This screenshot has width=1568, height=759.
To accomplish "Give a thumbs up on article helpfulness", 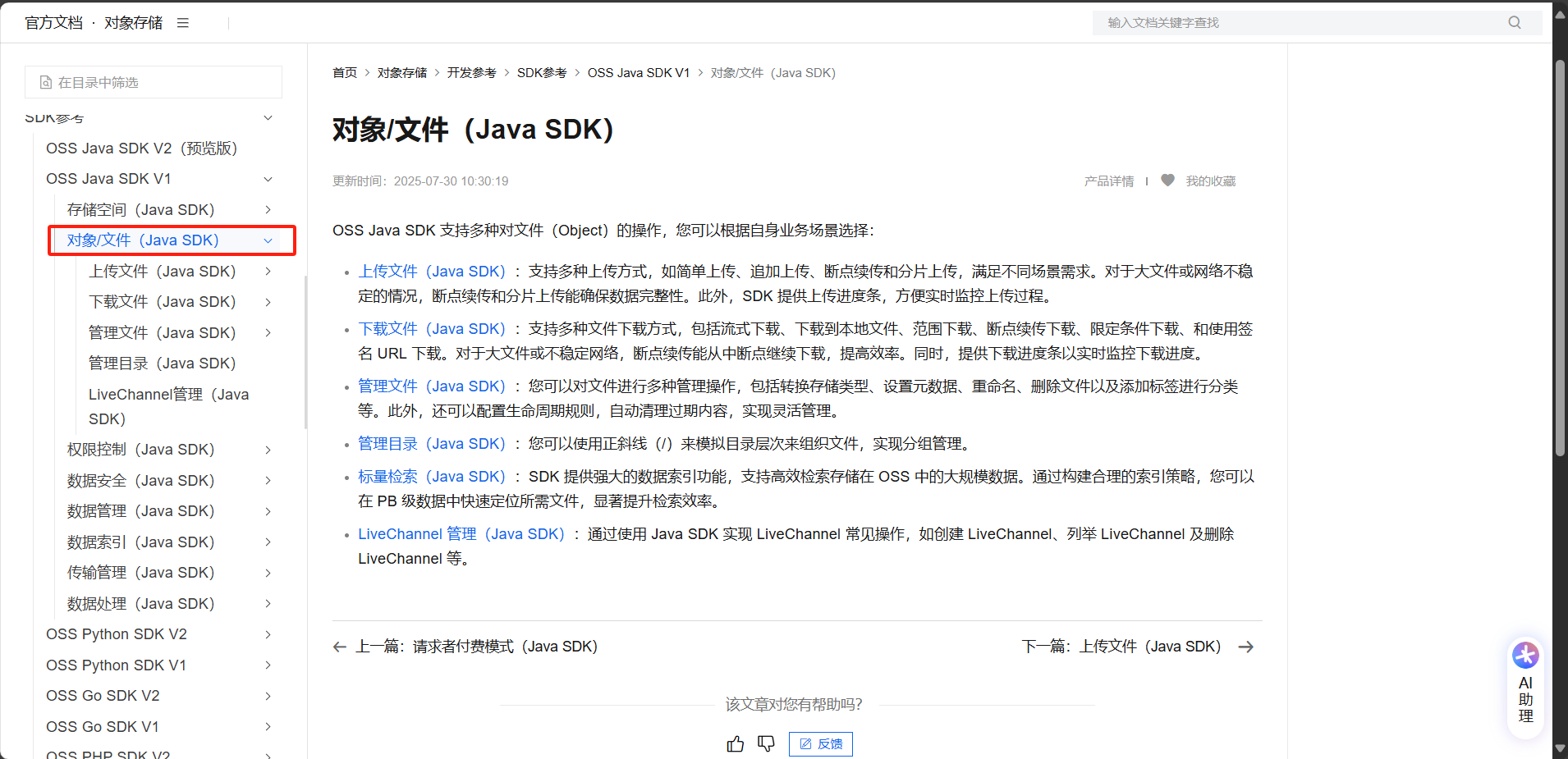I will point(735,743).
